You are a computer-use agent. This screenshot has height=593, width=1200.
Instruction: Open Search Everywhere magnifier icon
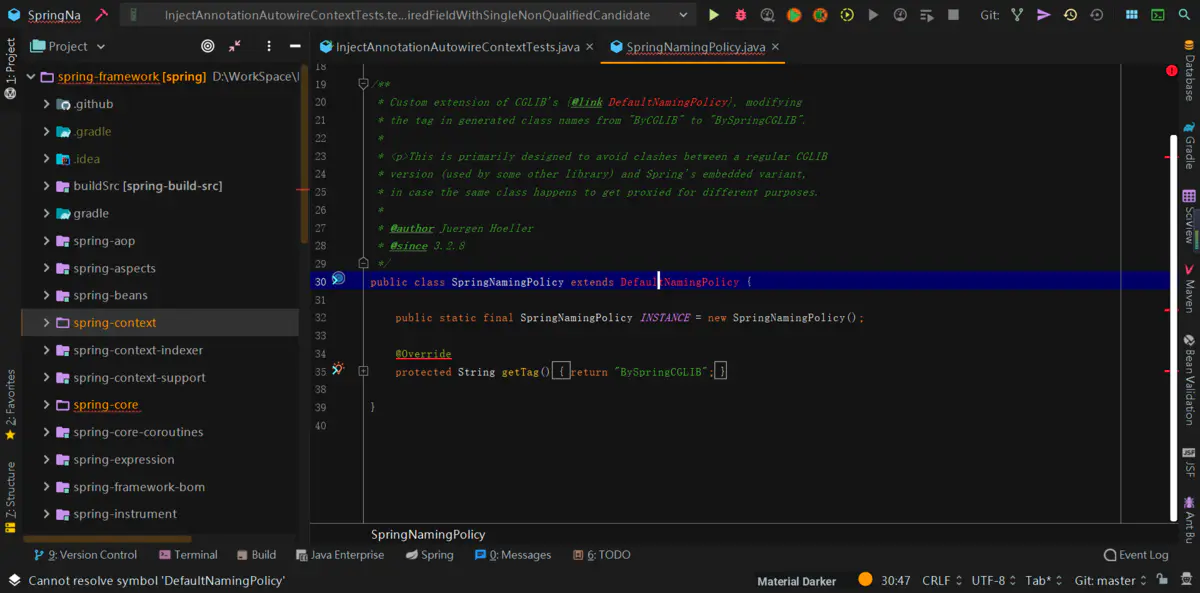[x=1183, y=15]
